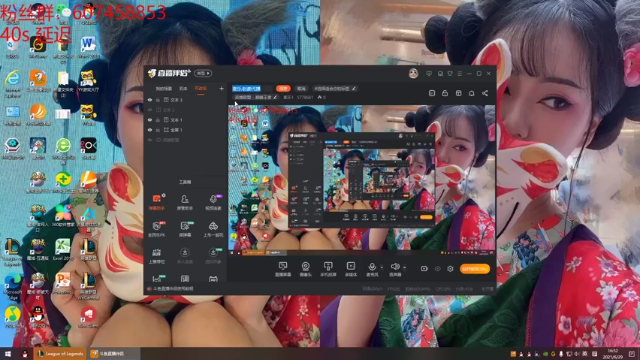This screenshot has width=640, height=360.
Task: Open the taskbar clock
Action: coord(613,353)
